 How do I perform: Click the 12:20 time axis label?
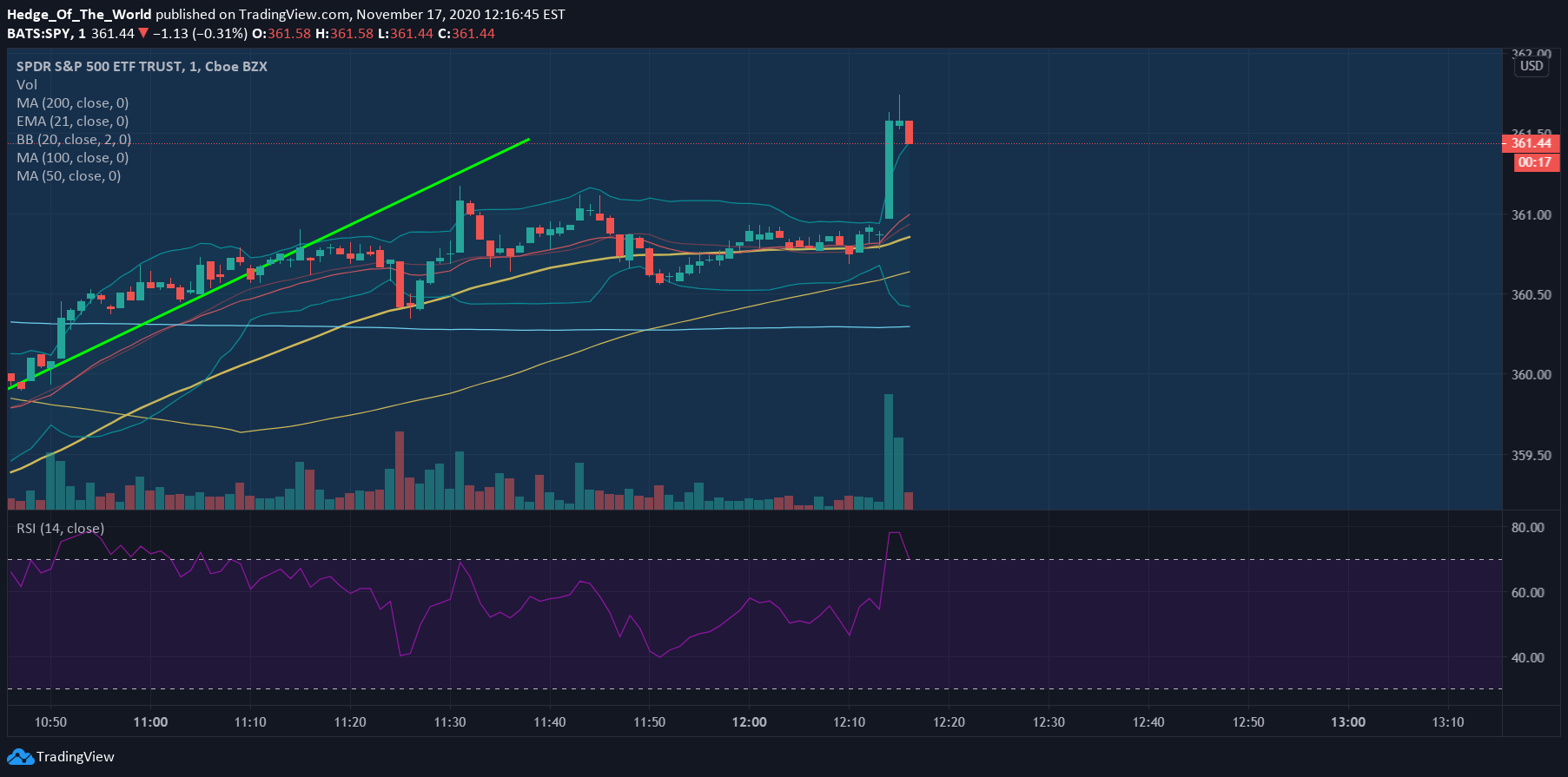(x=949, y=722)
